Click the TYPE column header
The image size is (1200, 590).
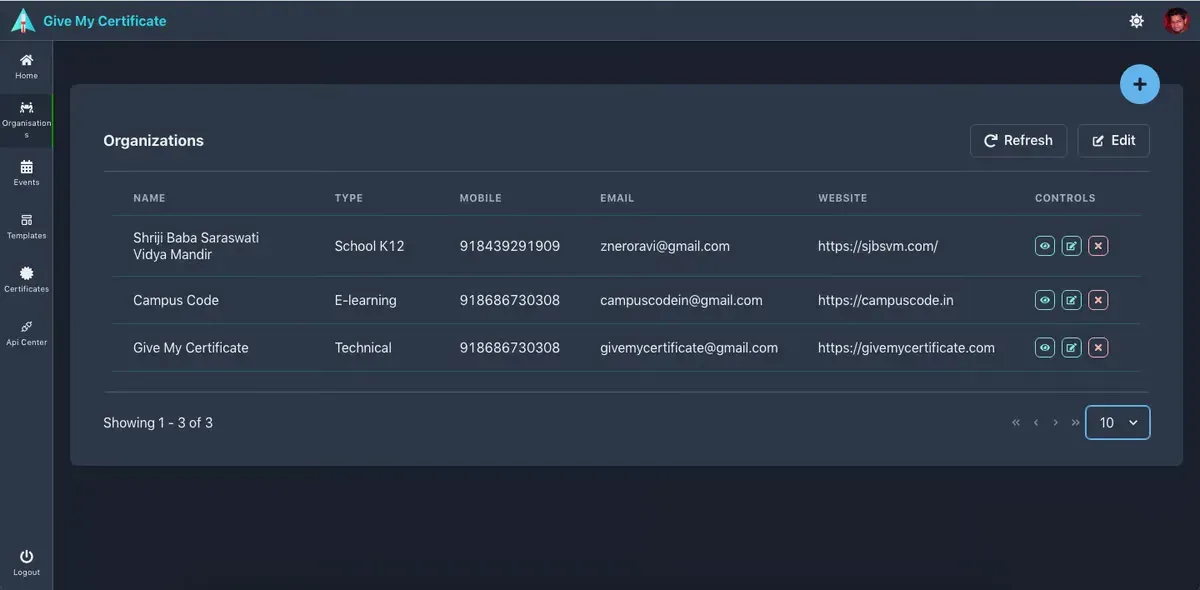(x=348, y=198)
